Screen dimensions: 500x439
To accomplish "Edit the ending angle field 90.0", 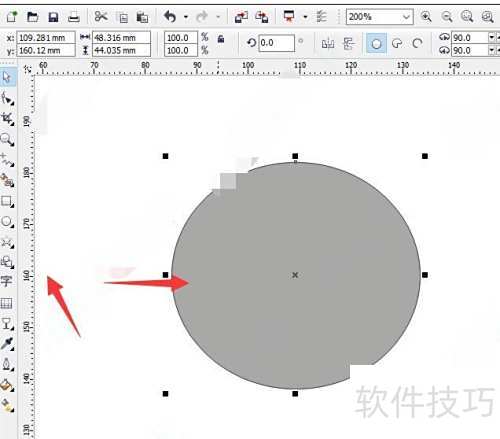I will [x=469, y=50].
